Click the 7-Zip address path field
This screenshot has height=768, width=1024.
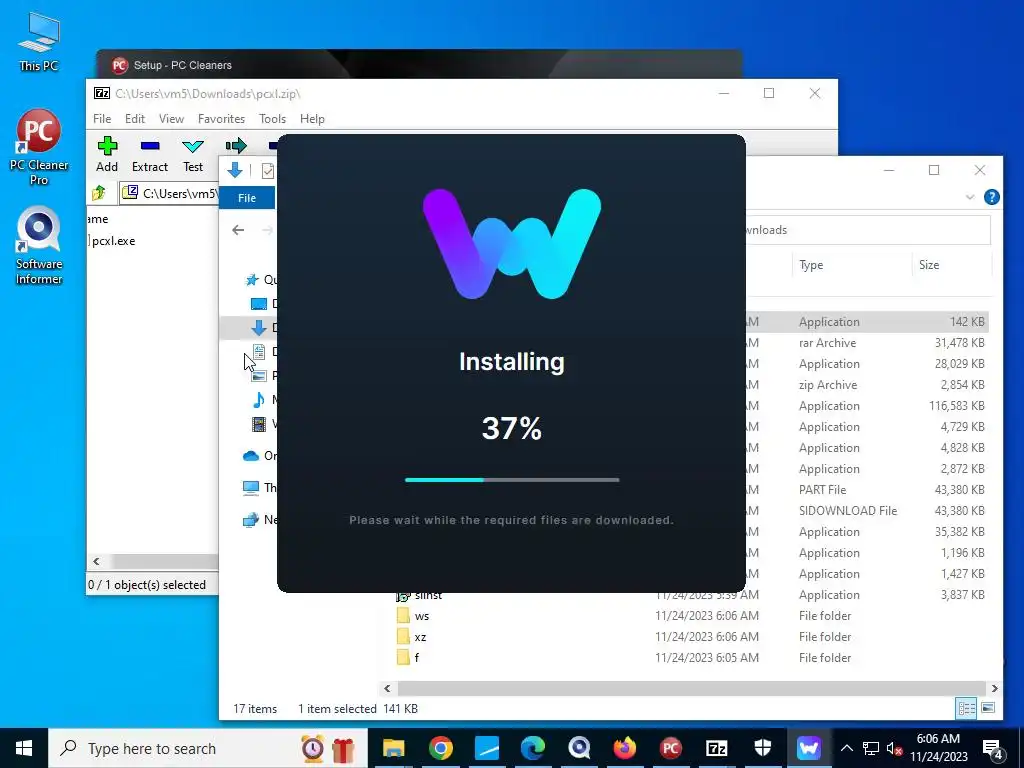pos(170,193)
